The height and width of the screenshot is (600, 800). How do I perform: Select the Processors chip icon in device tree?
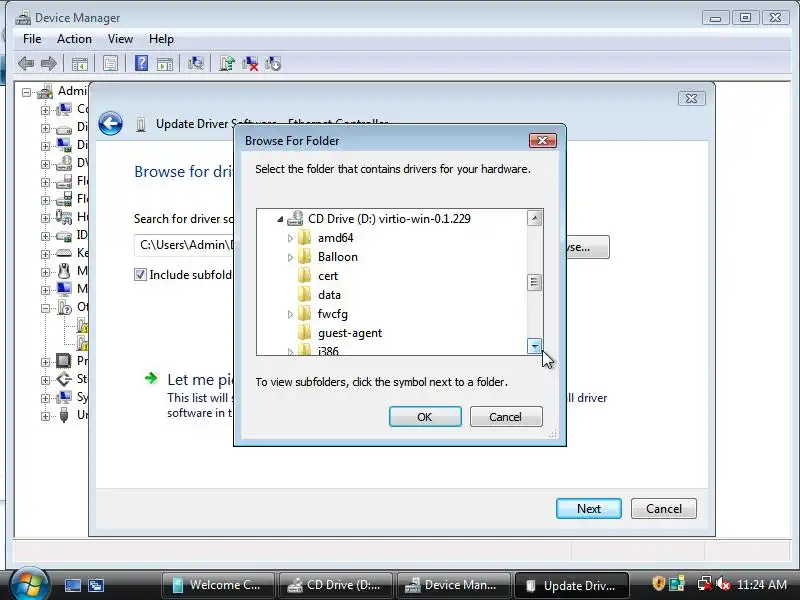[64, 361]
